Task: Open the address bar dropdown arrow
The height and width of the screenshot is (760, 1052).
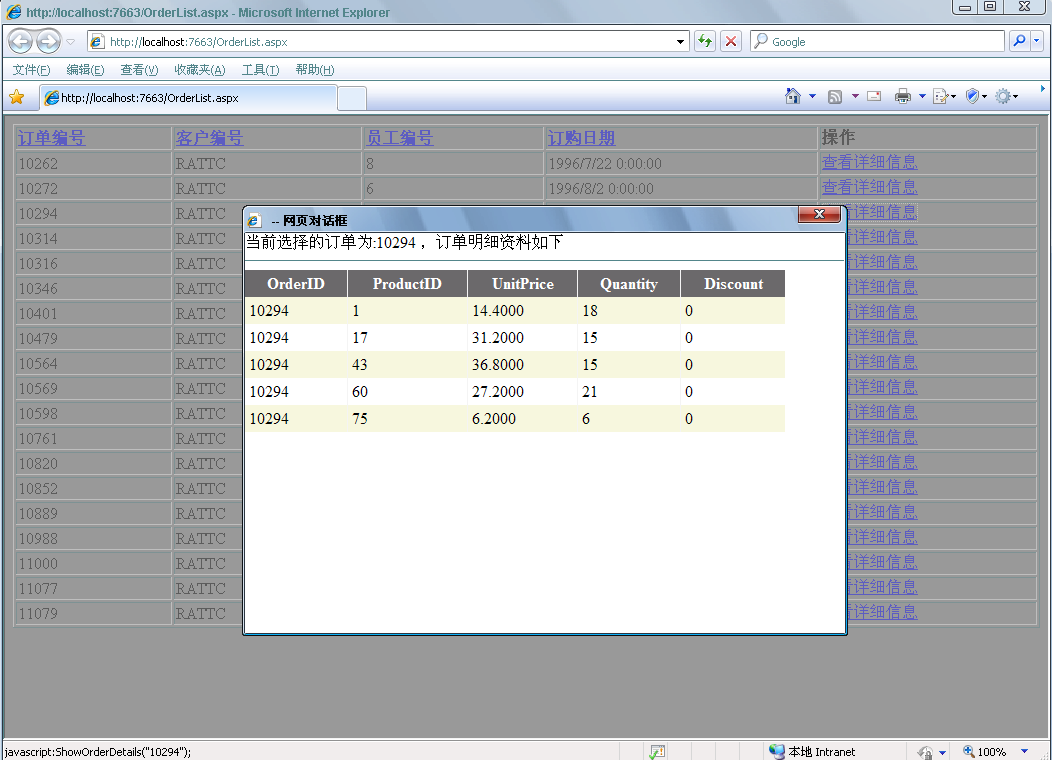Action: tap(681, 42)
